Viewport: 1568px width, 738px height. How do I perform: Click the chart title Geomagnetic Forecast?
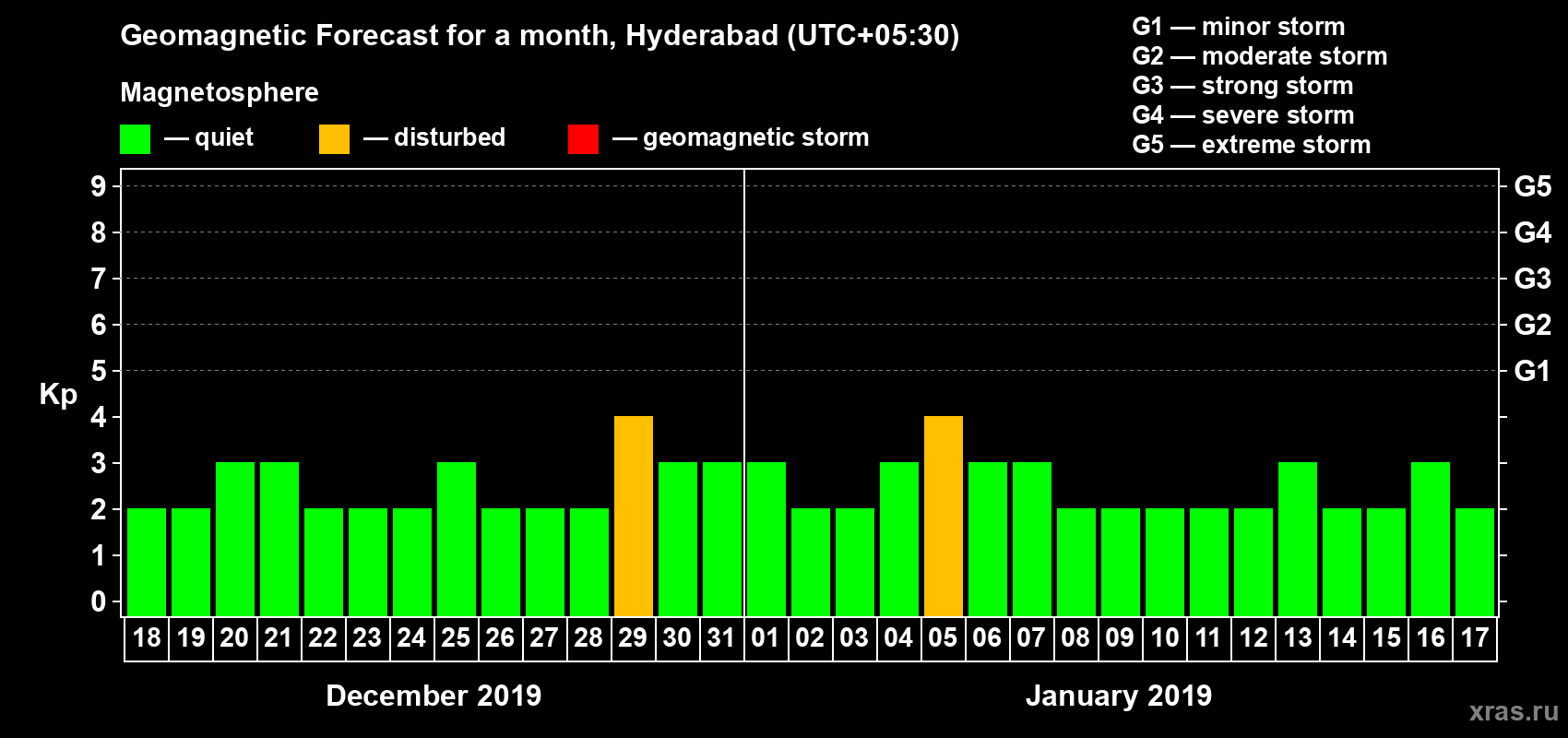(x=540, y=36)
